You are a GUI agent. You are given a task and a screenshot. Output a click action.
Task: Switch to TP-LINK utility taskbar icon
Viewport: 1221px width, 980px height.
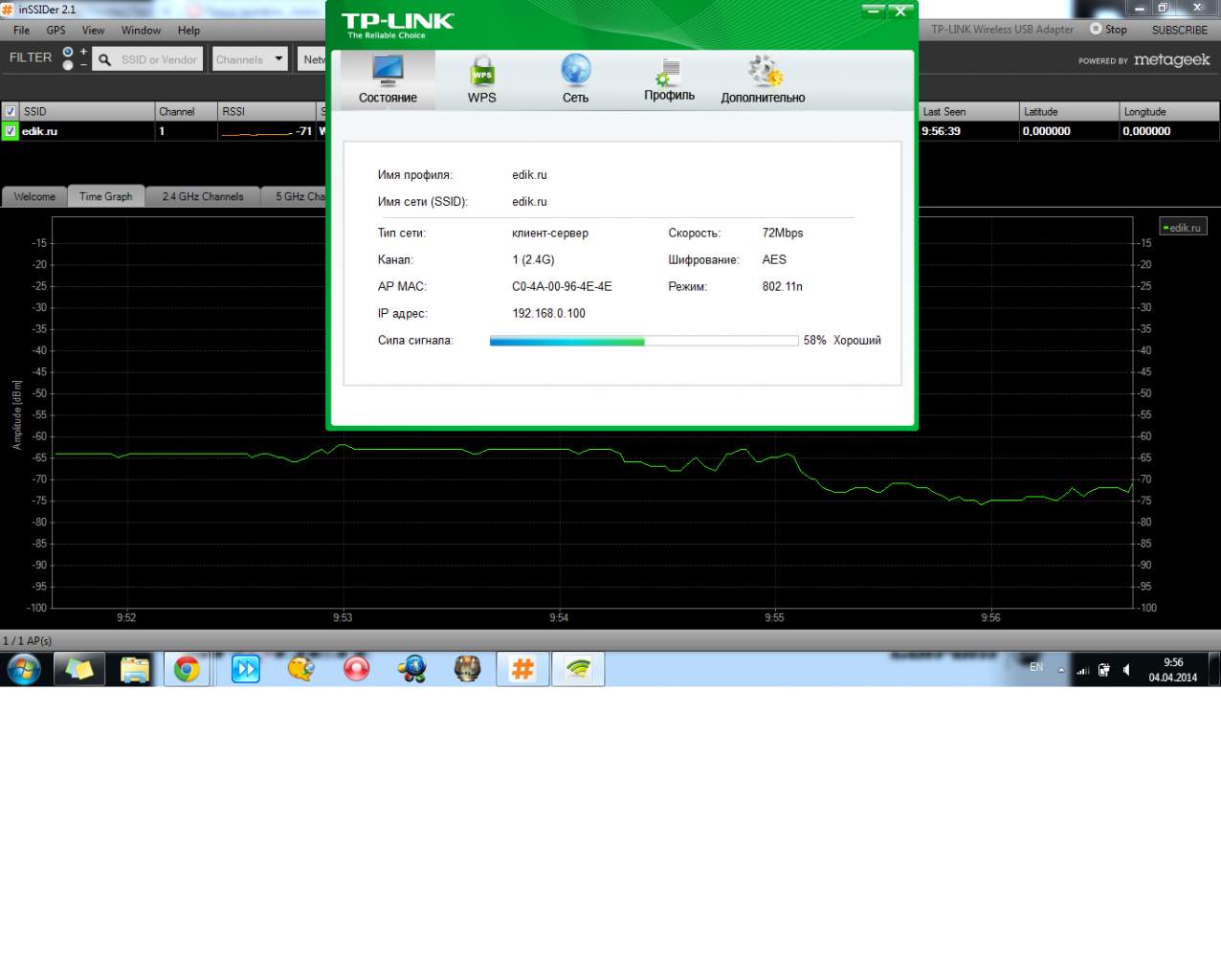point(578,669)
